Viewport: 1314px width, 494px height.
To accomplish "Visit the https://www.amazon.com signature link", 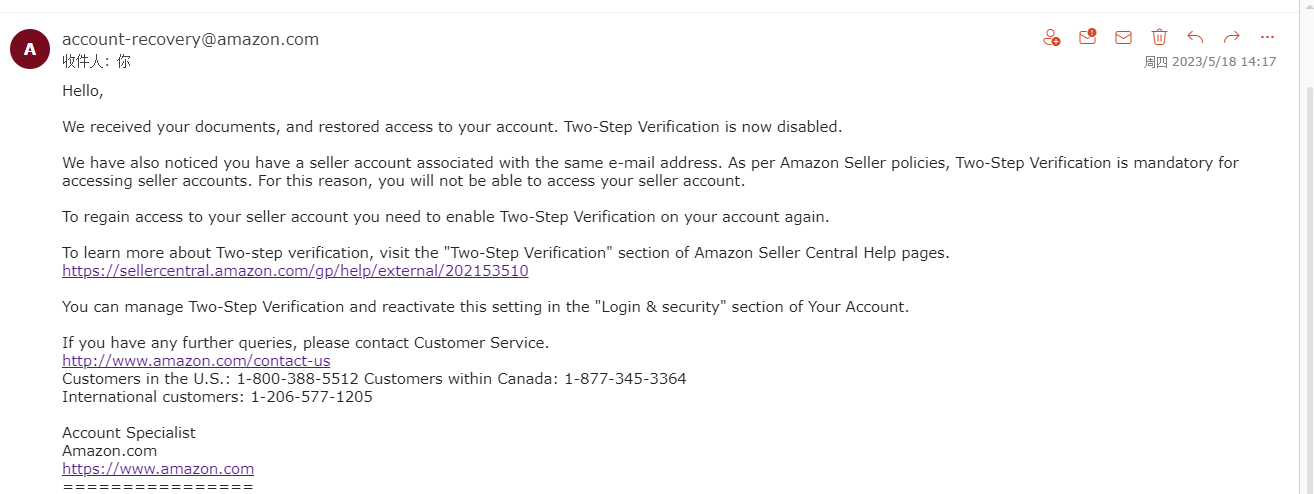I will click(x=158, y=469).
